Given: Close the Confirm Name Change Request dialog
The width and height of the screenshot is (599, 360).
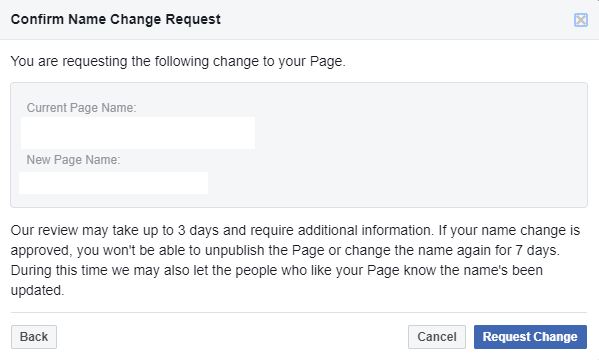Looking at the screenshot, I should tap(581, 20).
